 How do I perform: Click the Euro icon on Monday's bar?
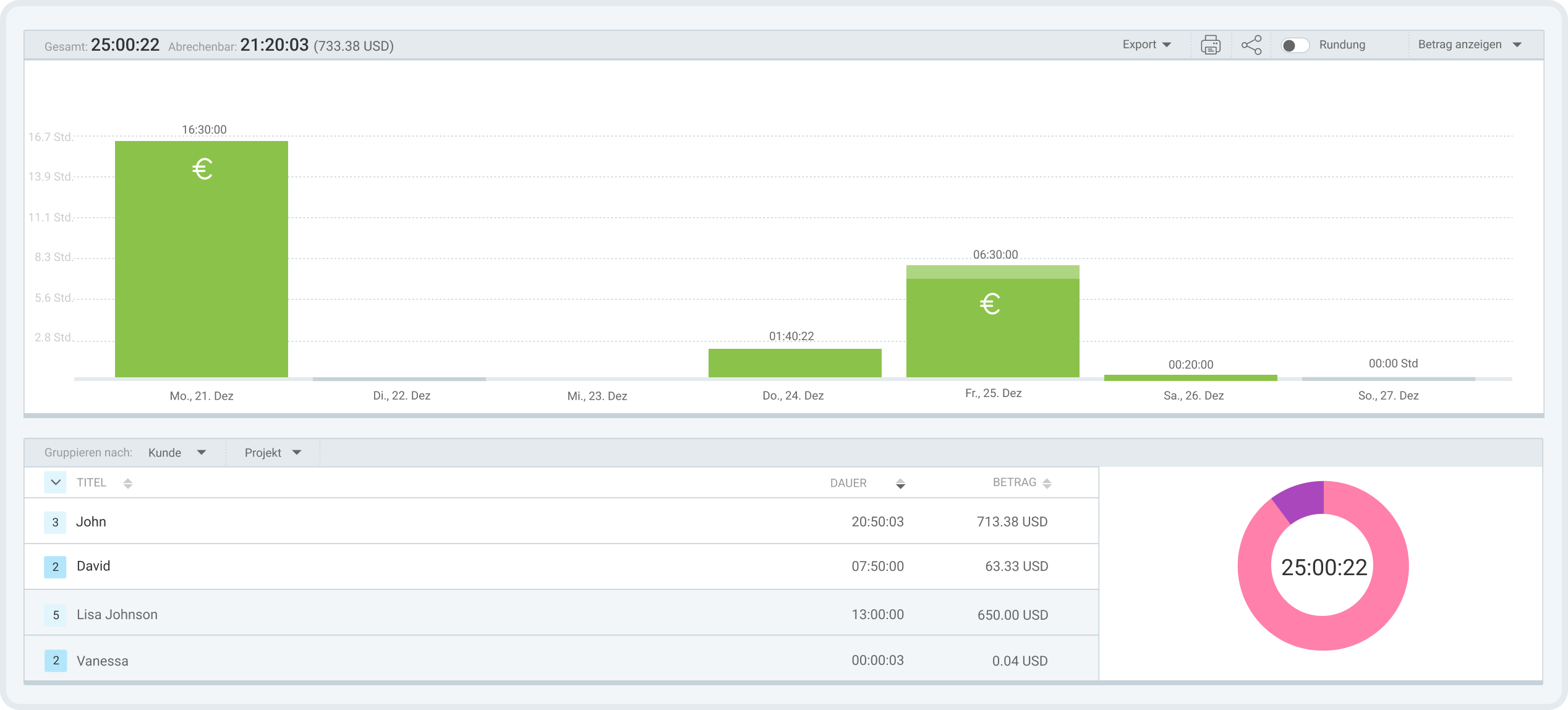coord(201,169)
